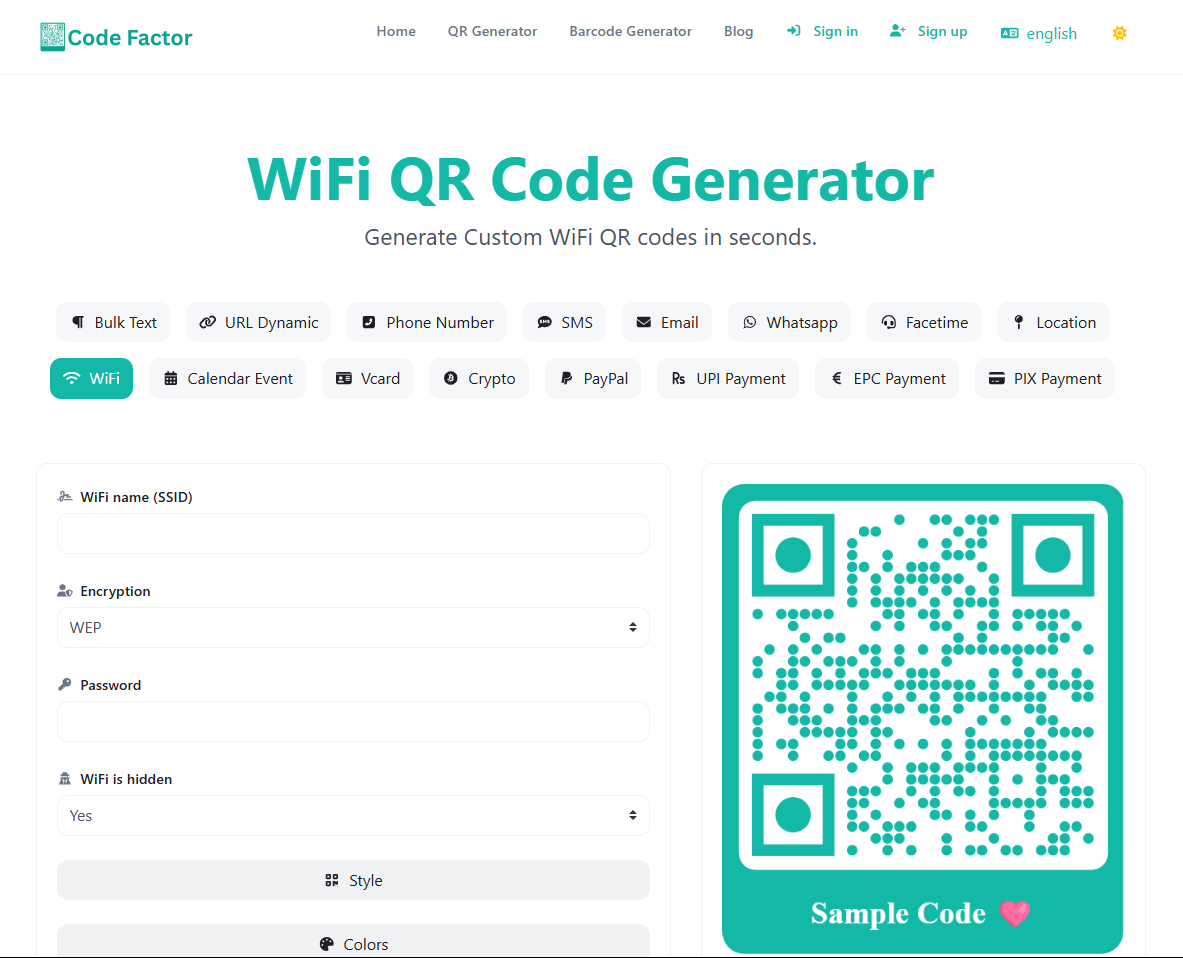Screen dimensions: 1183x958
Task: Click the Colors palette icon
Action: (x=327, y=944)
